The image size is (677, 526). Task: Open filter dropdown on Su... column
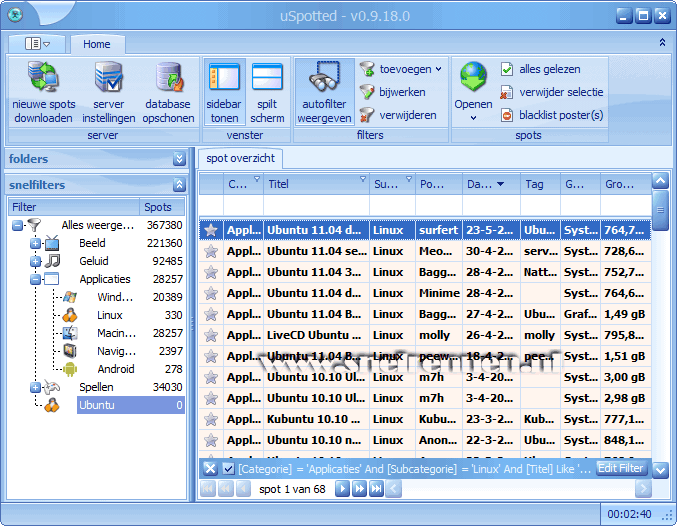coord(408,178)
